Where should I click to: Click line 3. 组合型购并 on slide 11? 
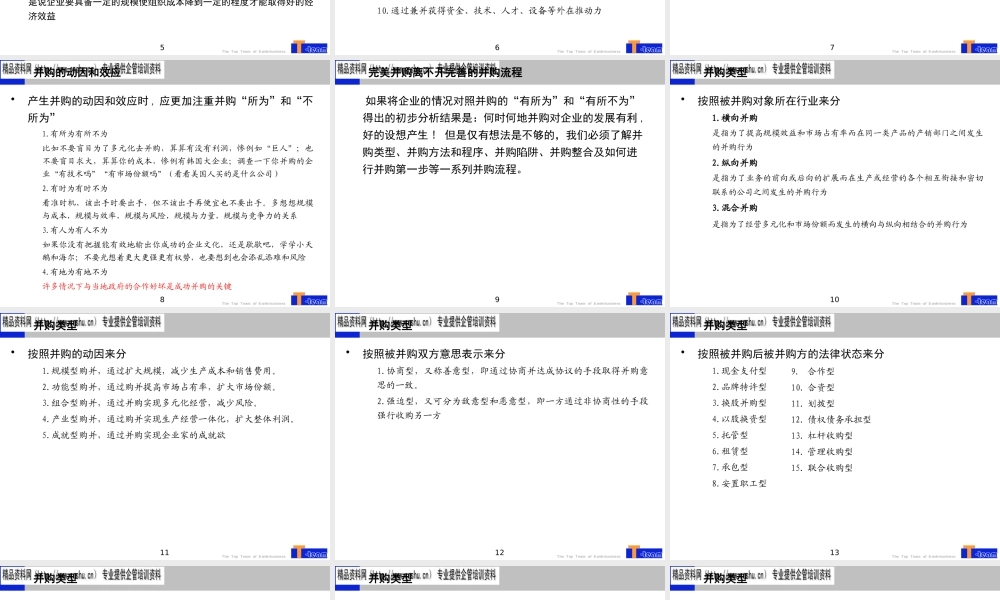[150, 403]
